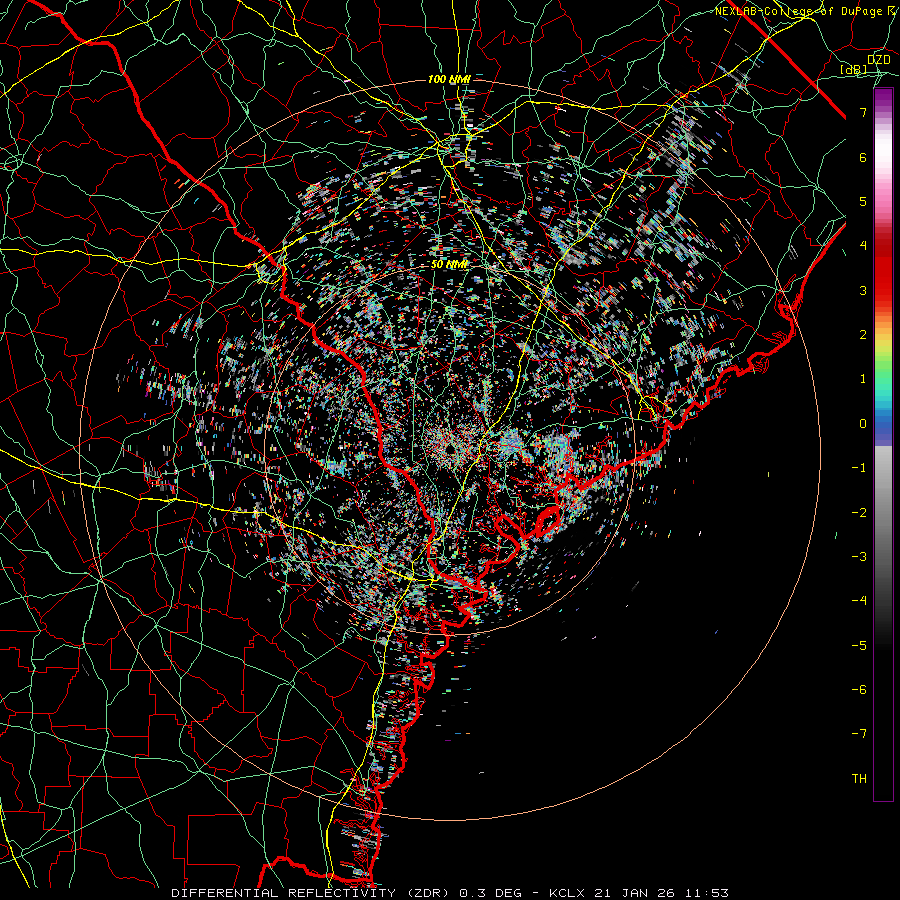Click the "KCLX 21 JAN 26 11:53" timestamp
Image resolution: width=900 pixels, height=900 pixels.
pos(639,893)
